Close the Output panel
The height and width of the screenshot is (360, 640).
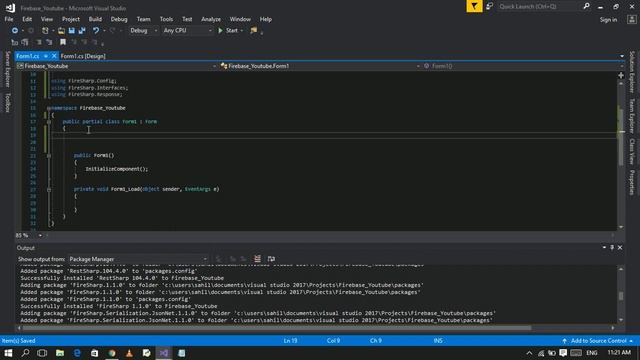[x=620, y=248]
